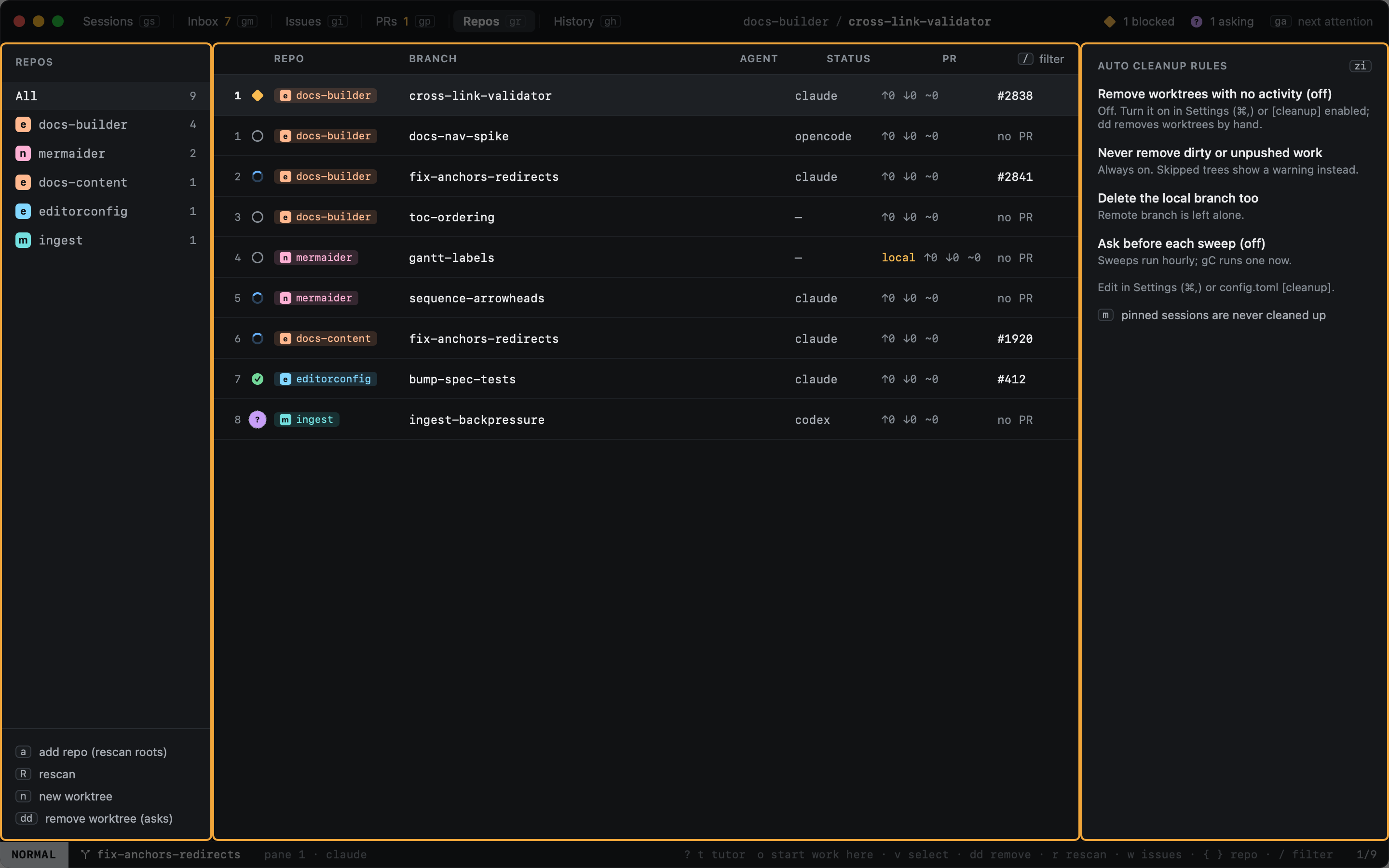Select All repos in sidebar

[106, 96]
